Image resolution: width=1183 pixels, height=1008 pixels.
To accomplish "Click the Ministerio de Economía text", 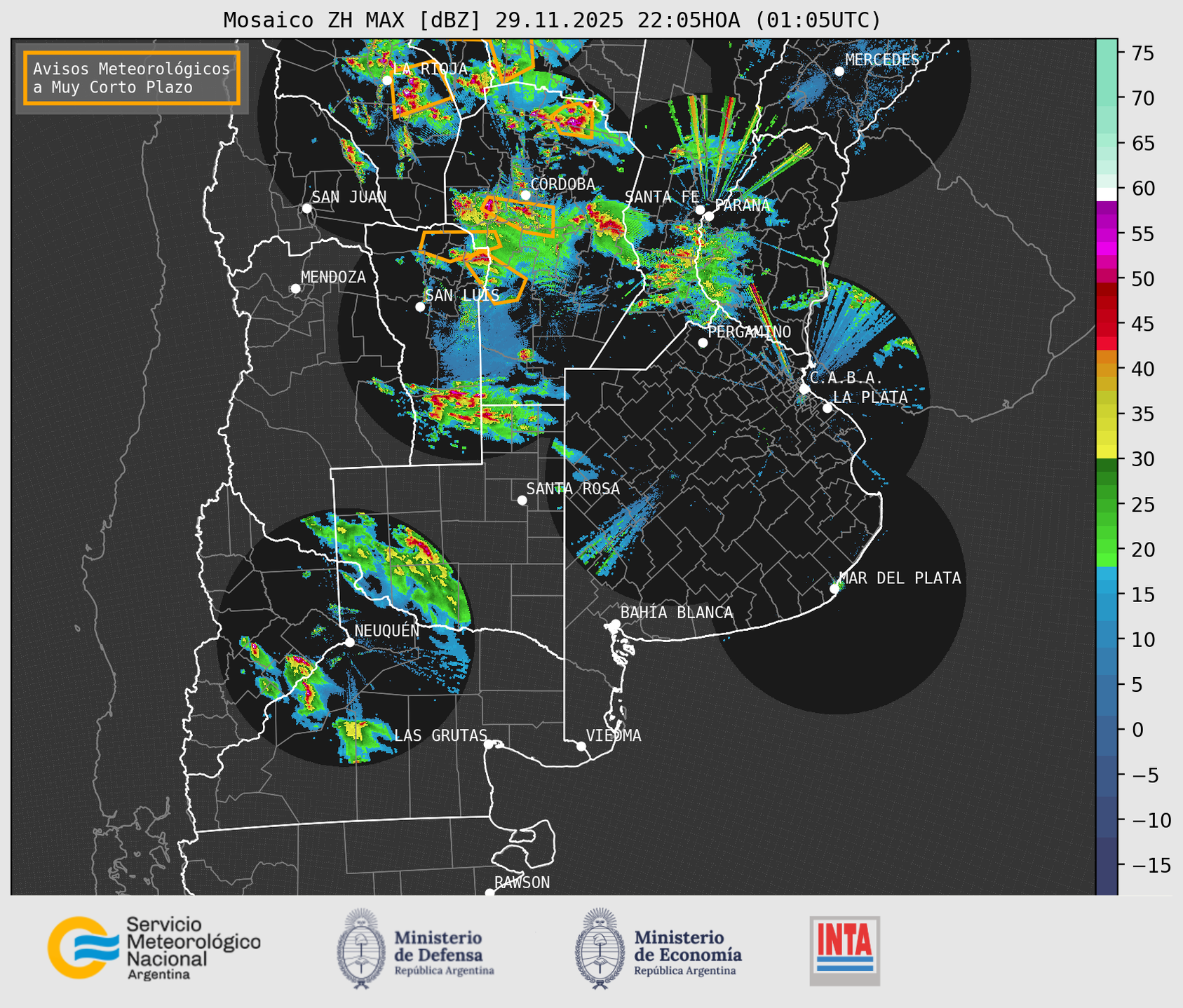I will (x=688, y=952).
